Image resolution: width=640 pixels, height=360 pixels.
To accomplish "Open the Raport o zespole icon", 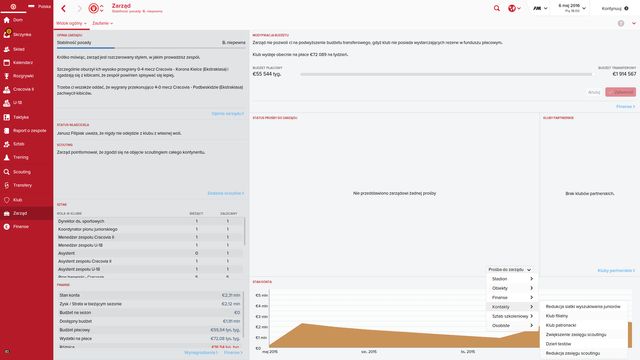I will click(7, 131).
